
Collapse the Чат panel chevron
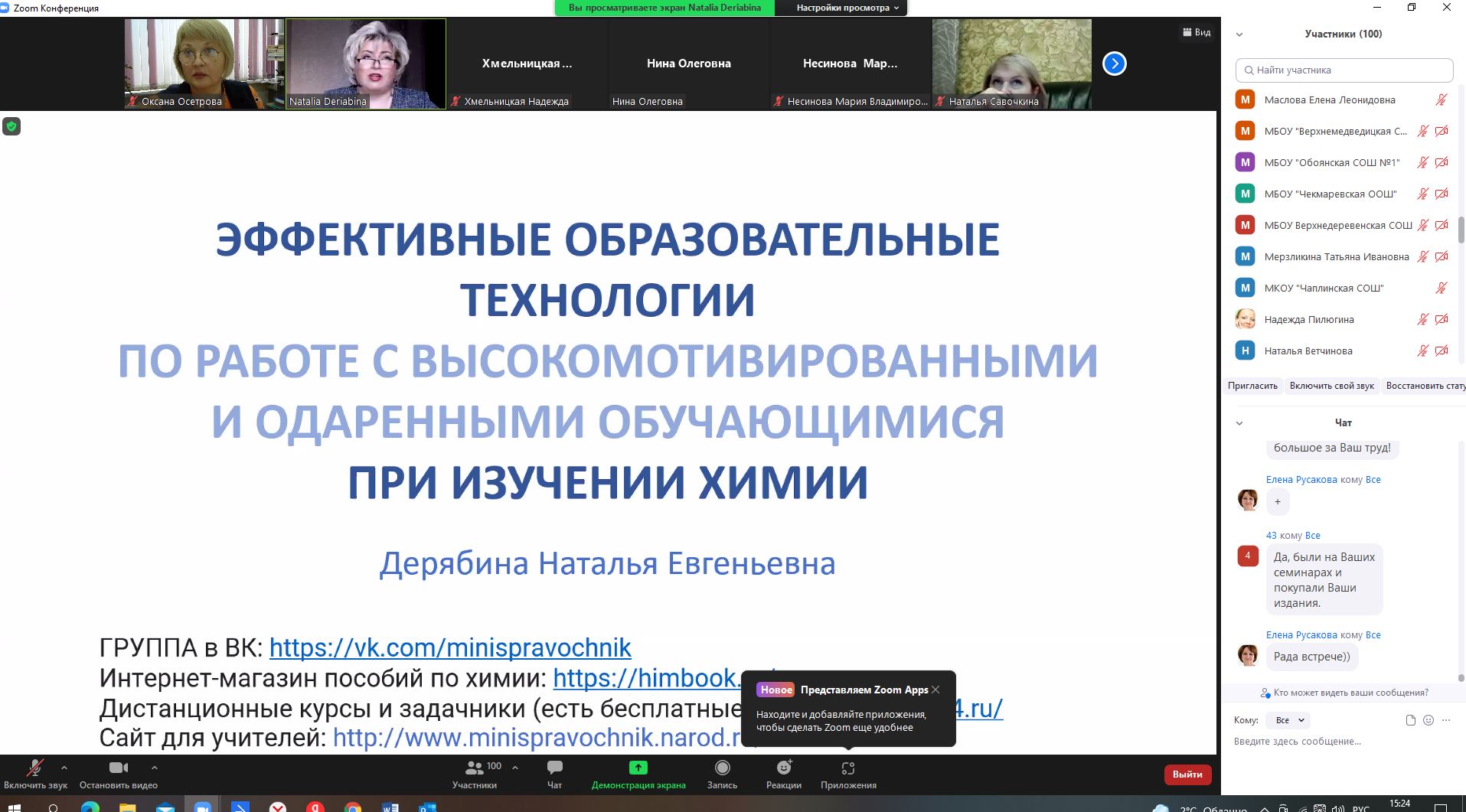click(x=1239, y=423)
